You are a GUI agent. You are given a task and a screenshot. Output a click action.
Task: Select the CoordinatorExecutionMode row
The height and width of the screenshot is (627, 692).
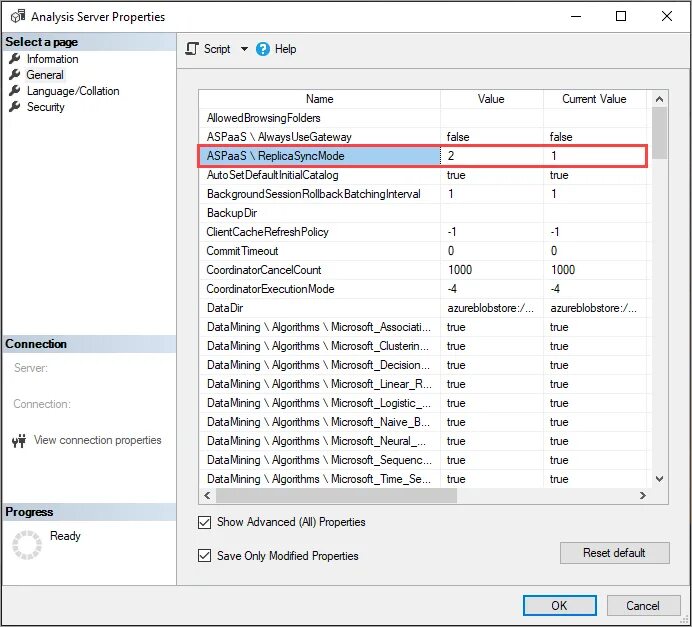tap(423, 289)
